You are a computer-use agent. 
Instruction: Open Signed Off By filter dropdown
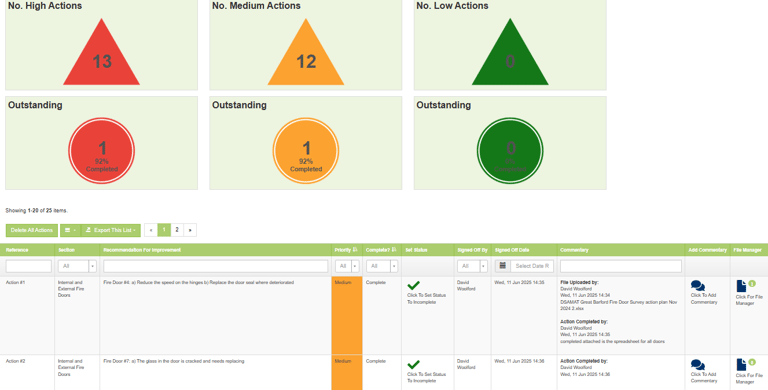[x=472, y=266]
